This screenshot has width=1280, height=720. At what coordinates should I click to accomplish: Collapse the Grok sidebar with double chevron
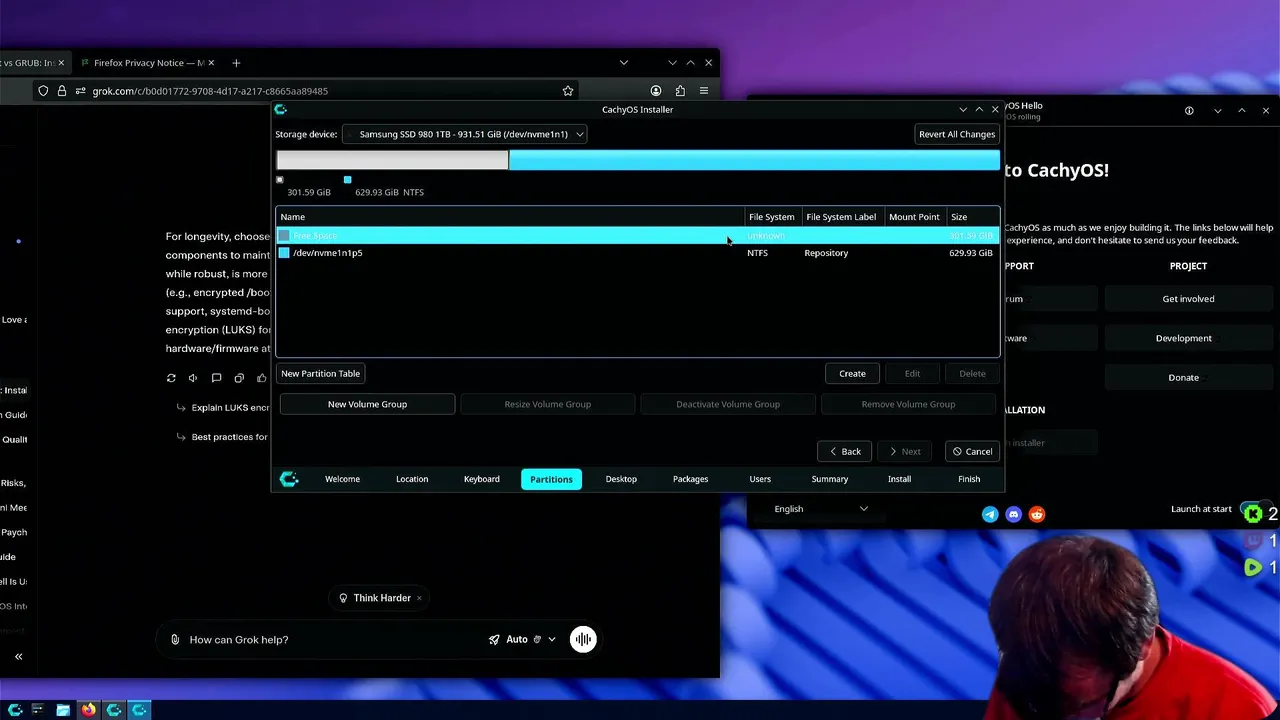18,657
